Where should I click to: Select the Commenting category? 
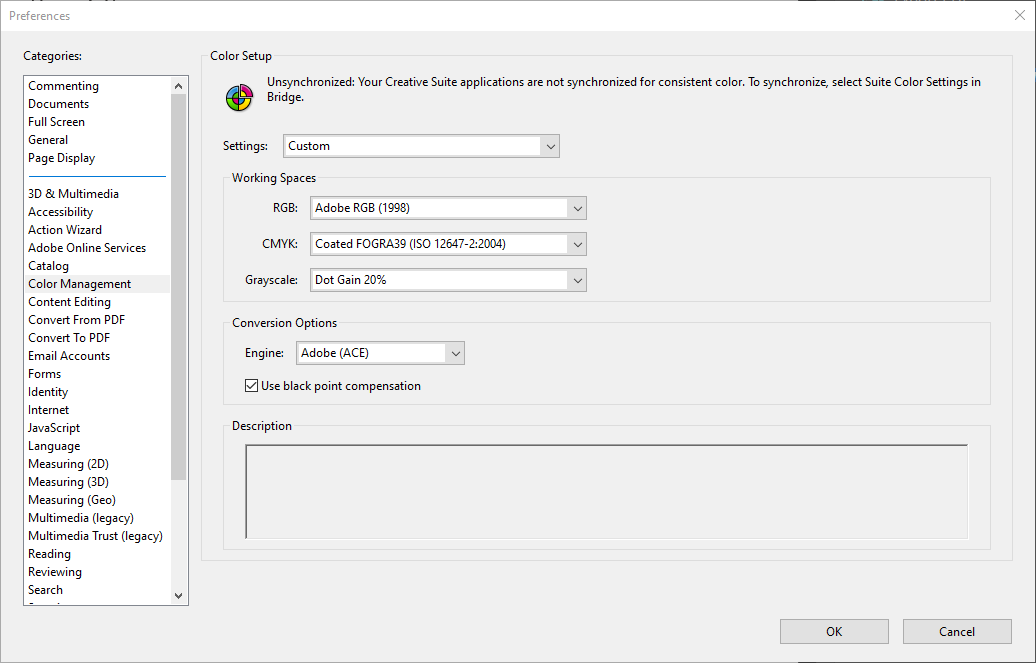coord(63,86)
